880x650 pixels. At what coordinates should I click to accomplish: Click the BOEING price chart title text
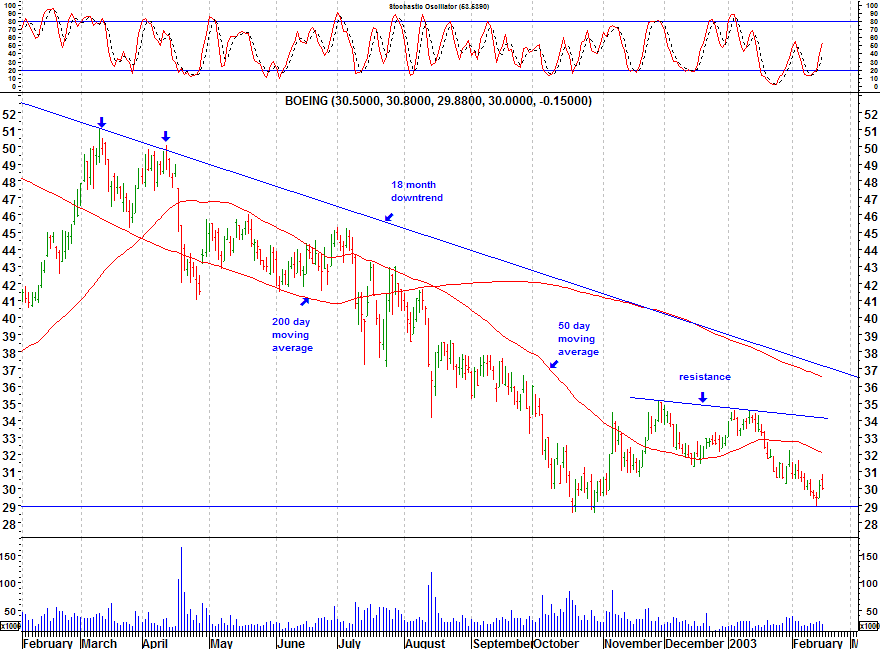pos(438,101)
